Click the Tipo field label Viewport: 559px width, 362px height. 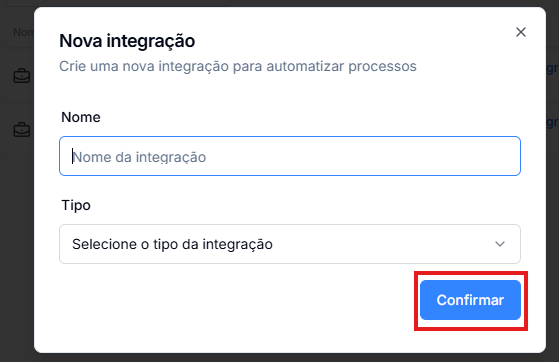(76, 205)
